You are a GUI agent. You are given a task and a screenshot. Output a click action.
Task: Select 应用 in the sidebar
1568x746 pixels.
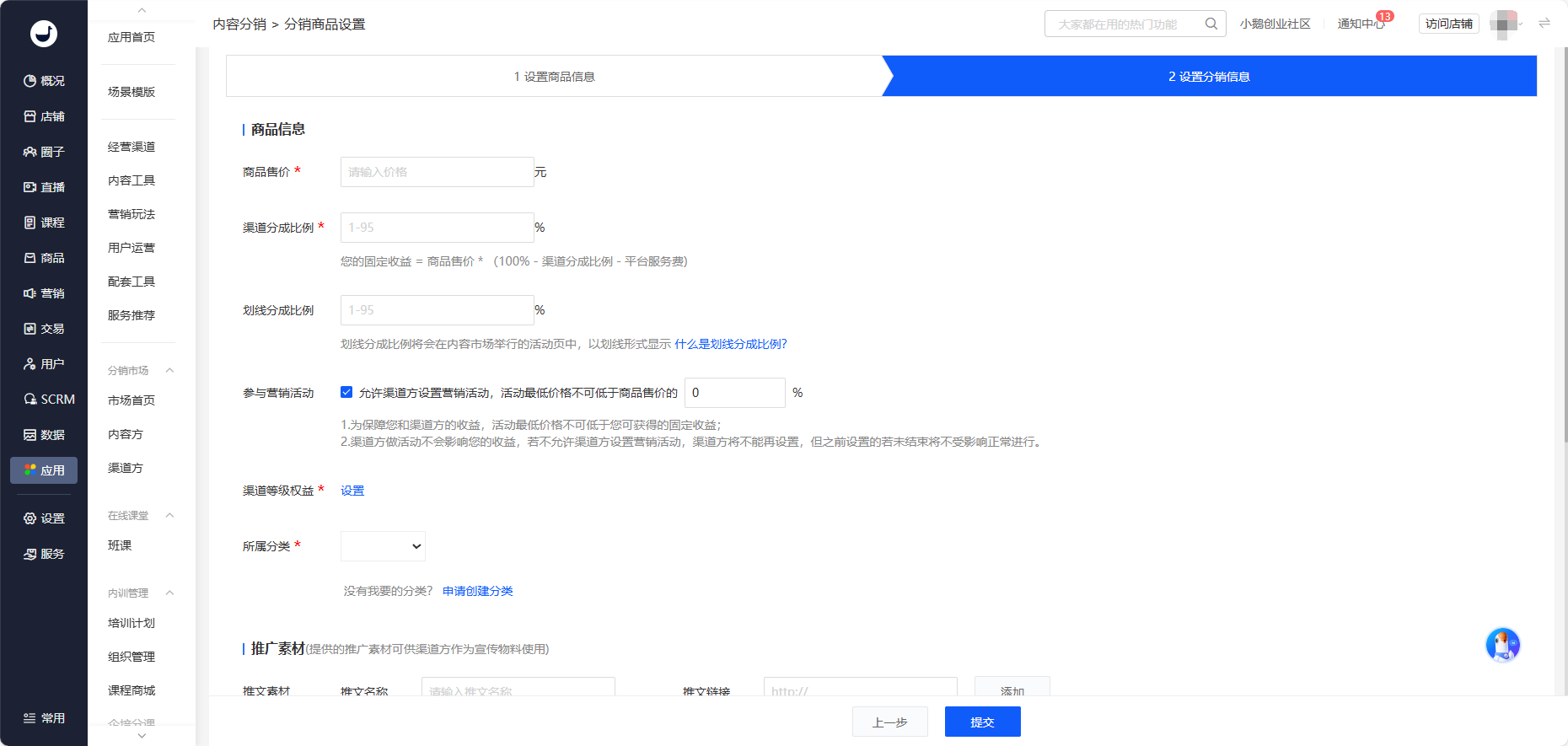tap(44, 470)
